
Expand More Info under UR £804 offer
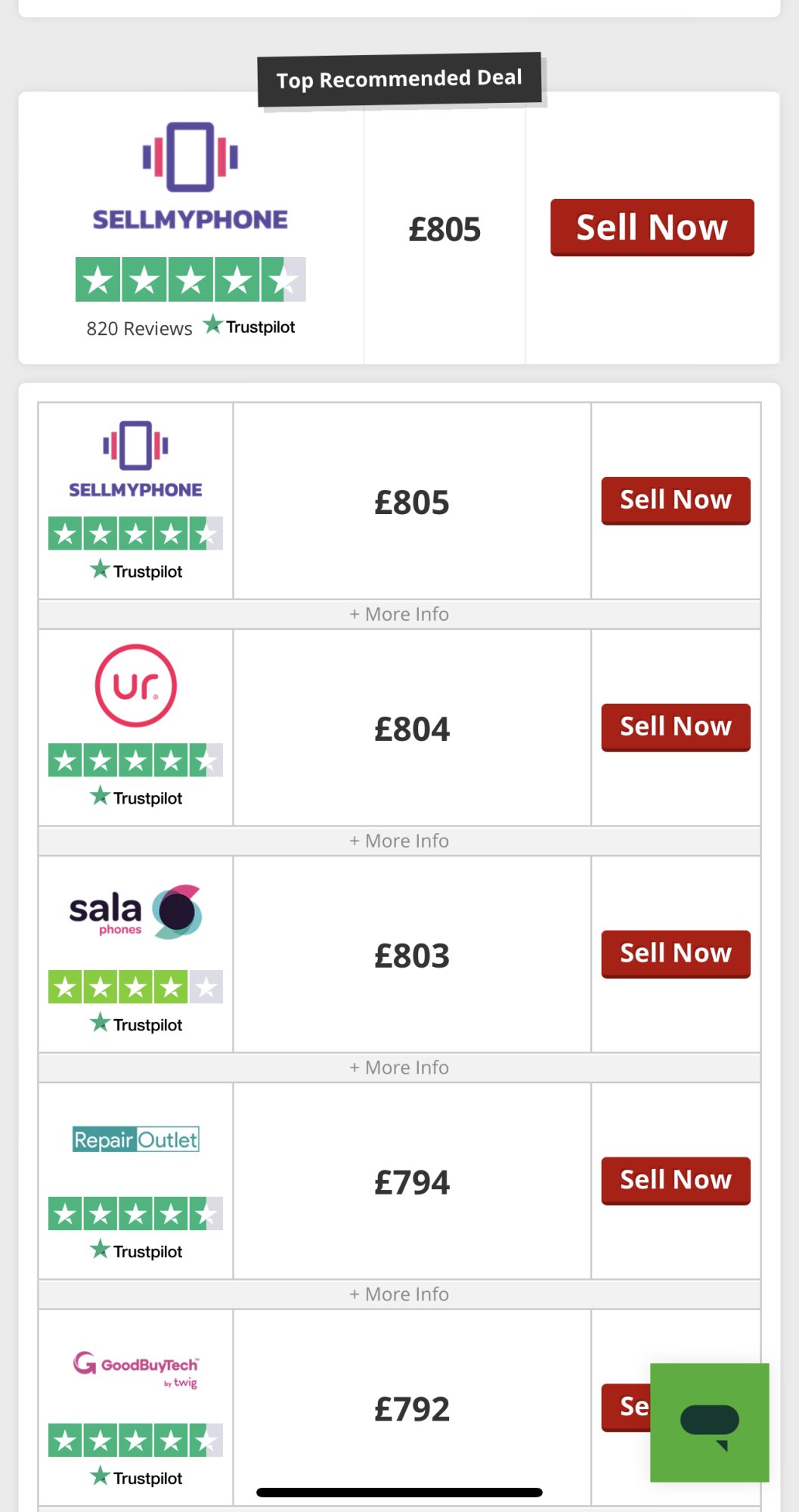click(x=399, y=841)
